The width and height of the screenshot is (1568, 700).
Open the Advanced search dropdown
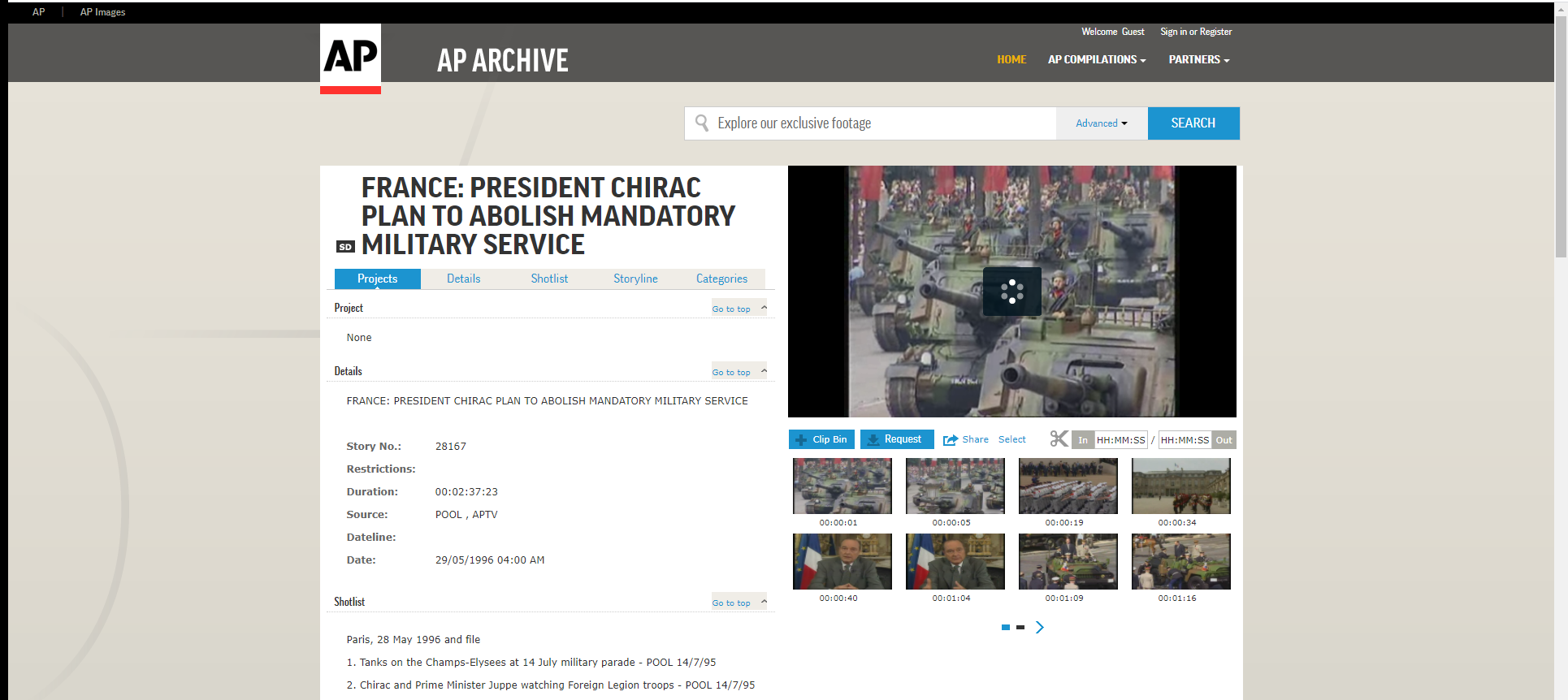1102,123
